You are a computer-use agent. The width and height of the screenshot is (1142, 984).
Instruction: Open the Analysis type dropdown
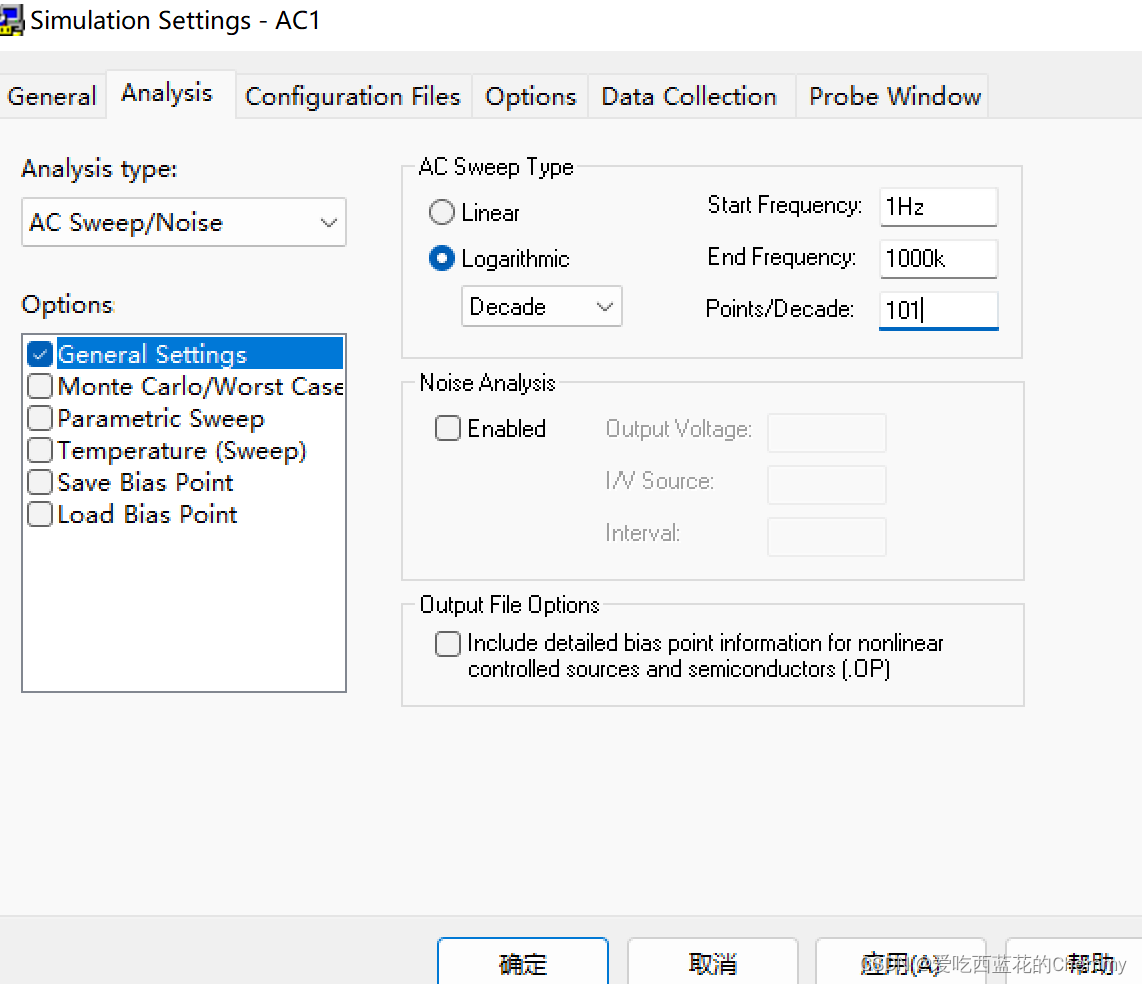coord(184,223)
